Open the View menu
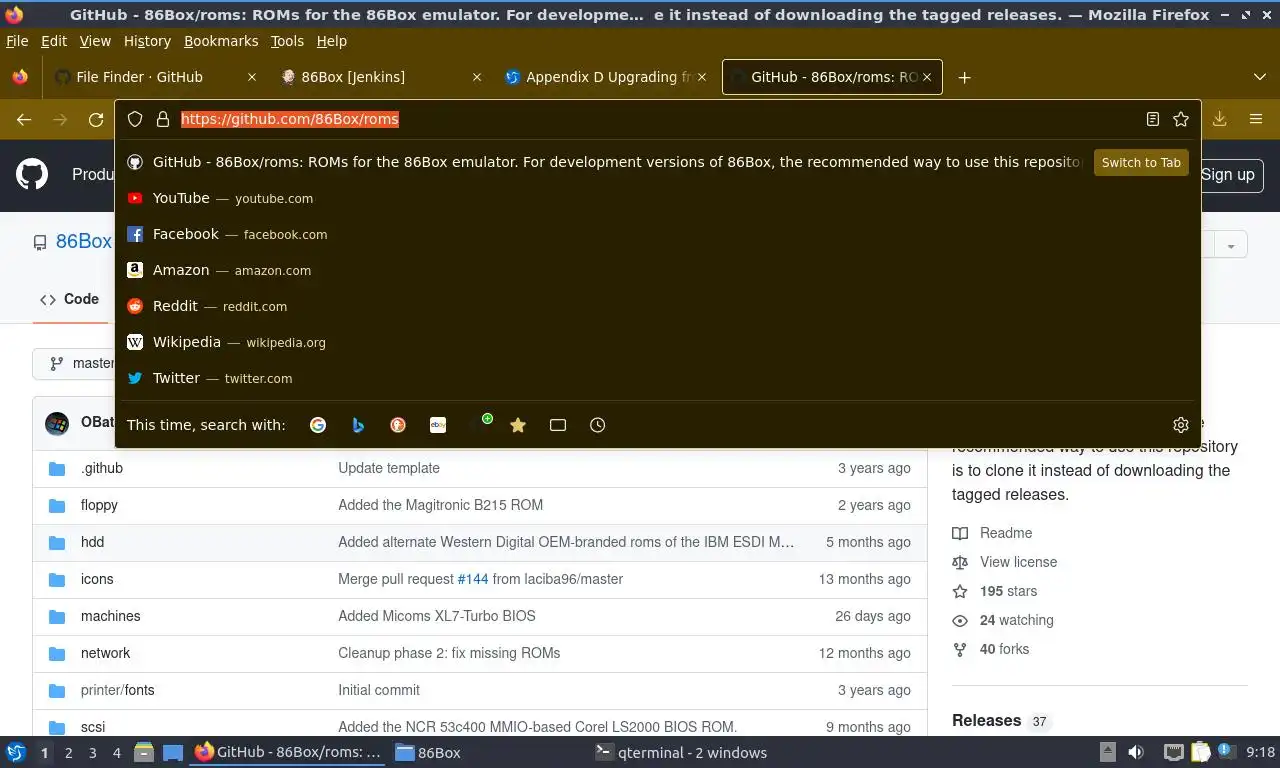 tap(95, 41)
